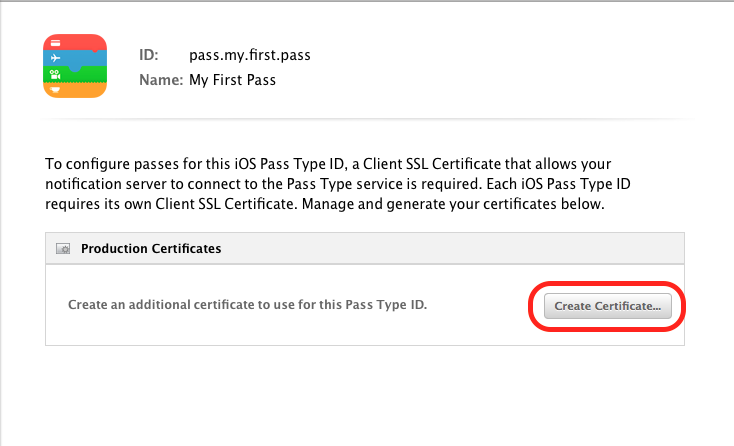Click the coffee cup glyph on the orange stripe
The height and width of the screenshot is (446, 734).
point(55,90)
